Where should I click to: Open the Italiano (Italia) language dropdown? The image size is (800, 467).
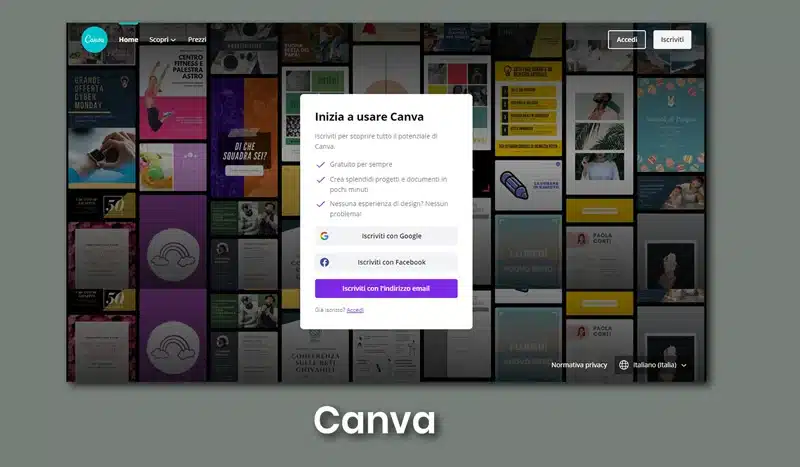point(653,365)
